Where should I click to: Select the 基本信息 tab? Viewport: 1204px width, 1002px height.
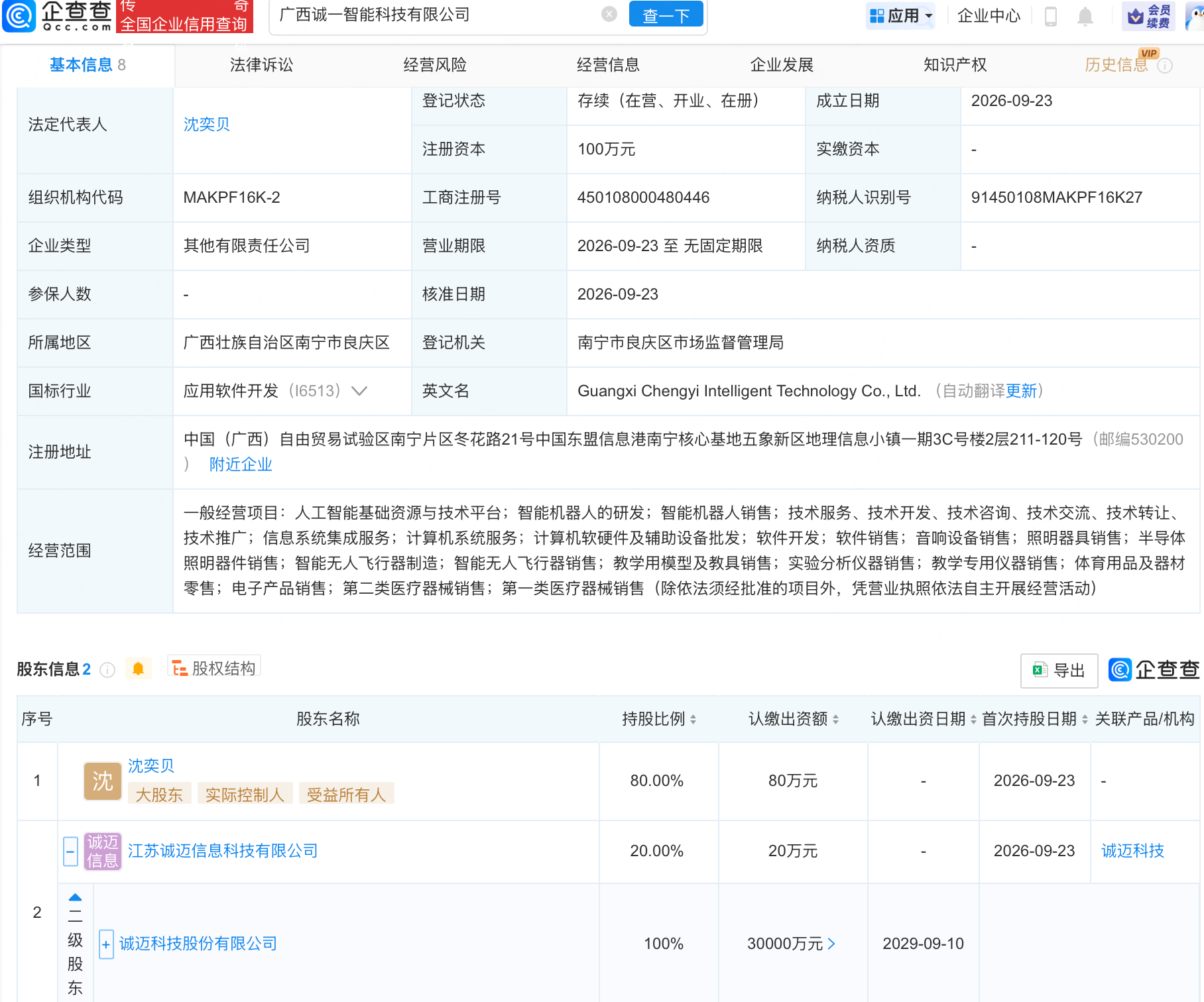coord(88,65)
